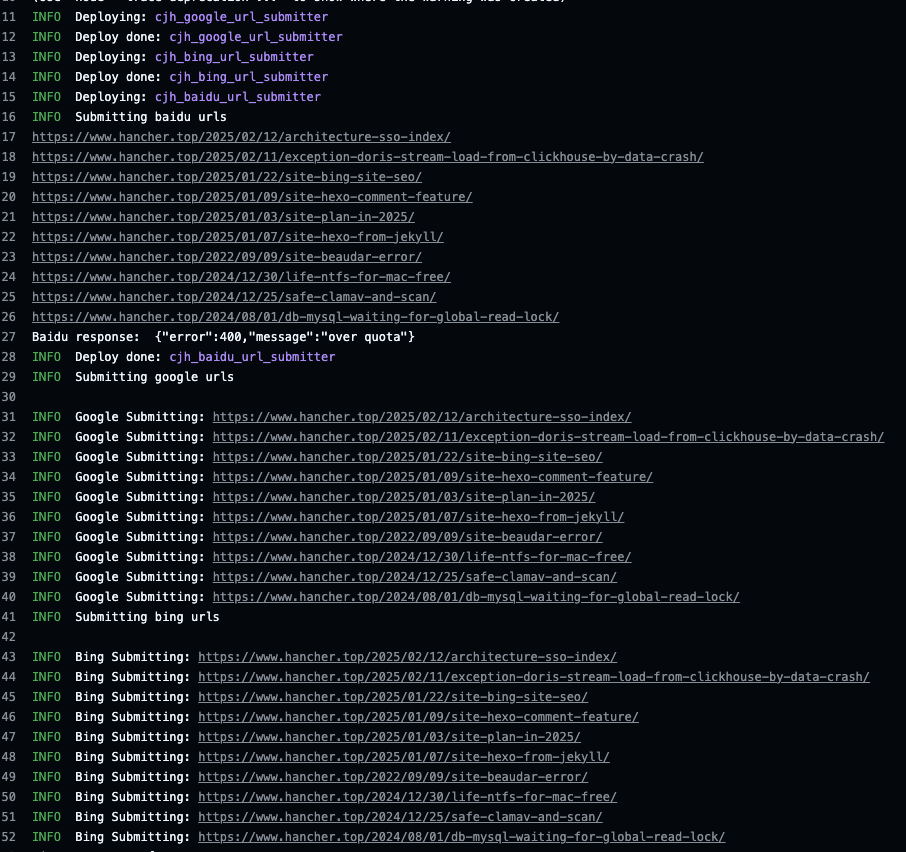This screenshot has height=852, width=906.
Task: Follow Bing Submitting site-hexo-from-jekyll URL
Action: [403, 757]
